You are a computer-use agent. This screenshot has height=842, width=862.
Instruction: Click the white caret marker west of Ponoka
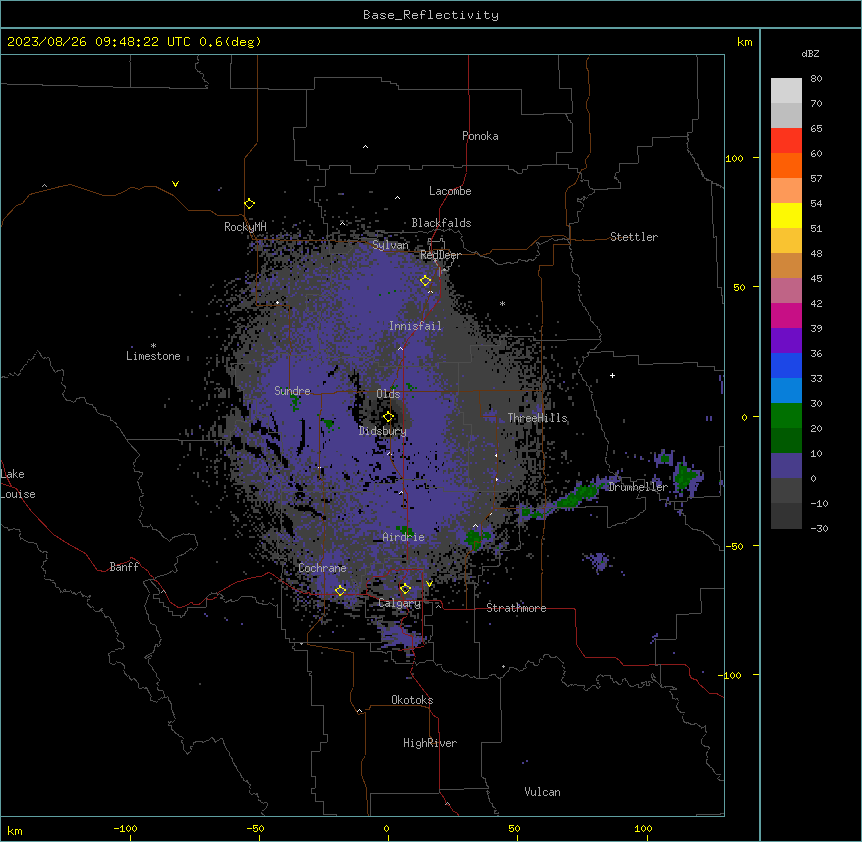[x=366, y=147]
